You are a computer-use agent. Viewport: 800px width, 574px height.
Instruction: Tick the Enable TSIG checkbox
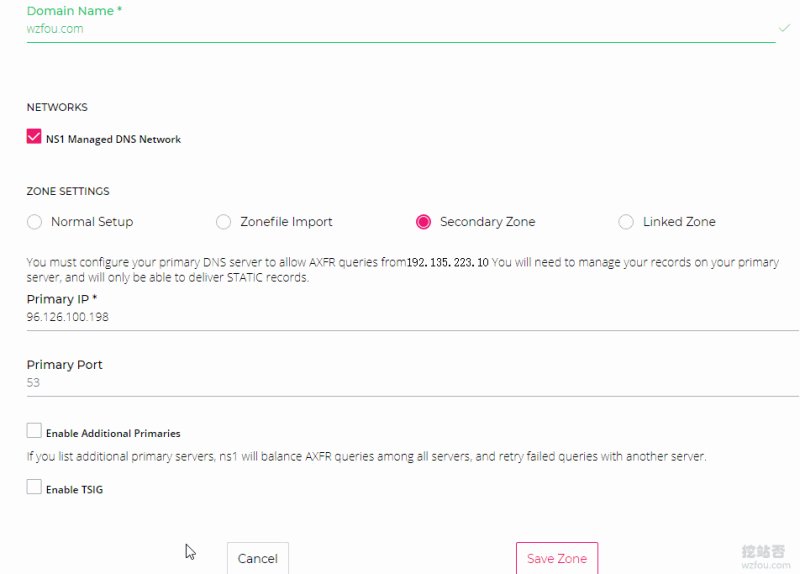tap(34, 487)
